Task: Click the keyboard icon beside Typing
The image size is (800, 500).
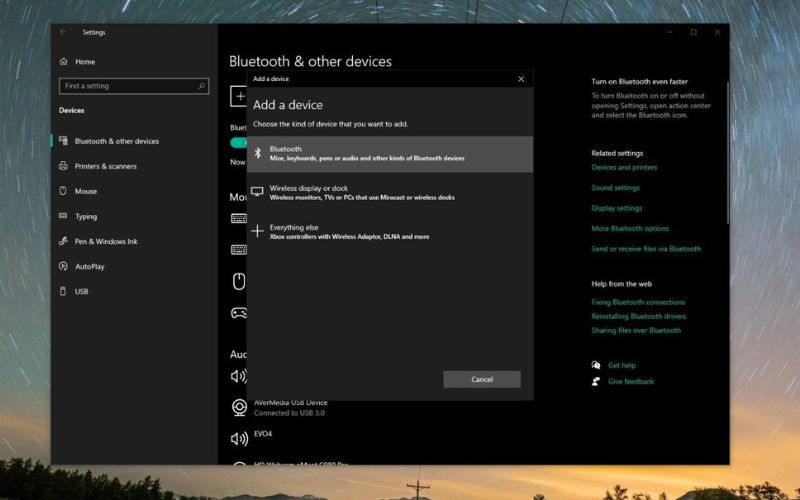Action: tap(63, 216)
